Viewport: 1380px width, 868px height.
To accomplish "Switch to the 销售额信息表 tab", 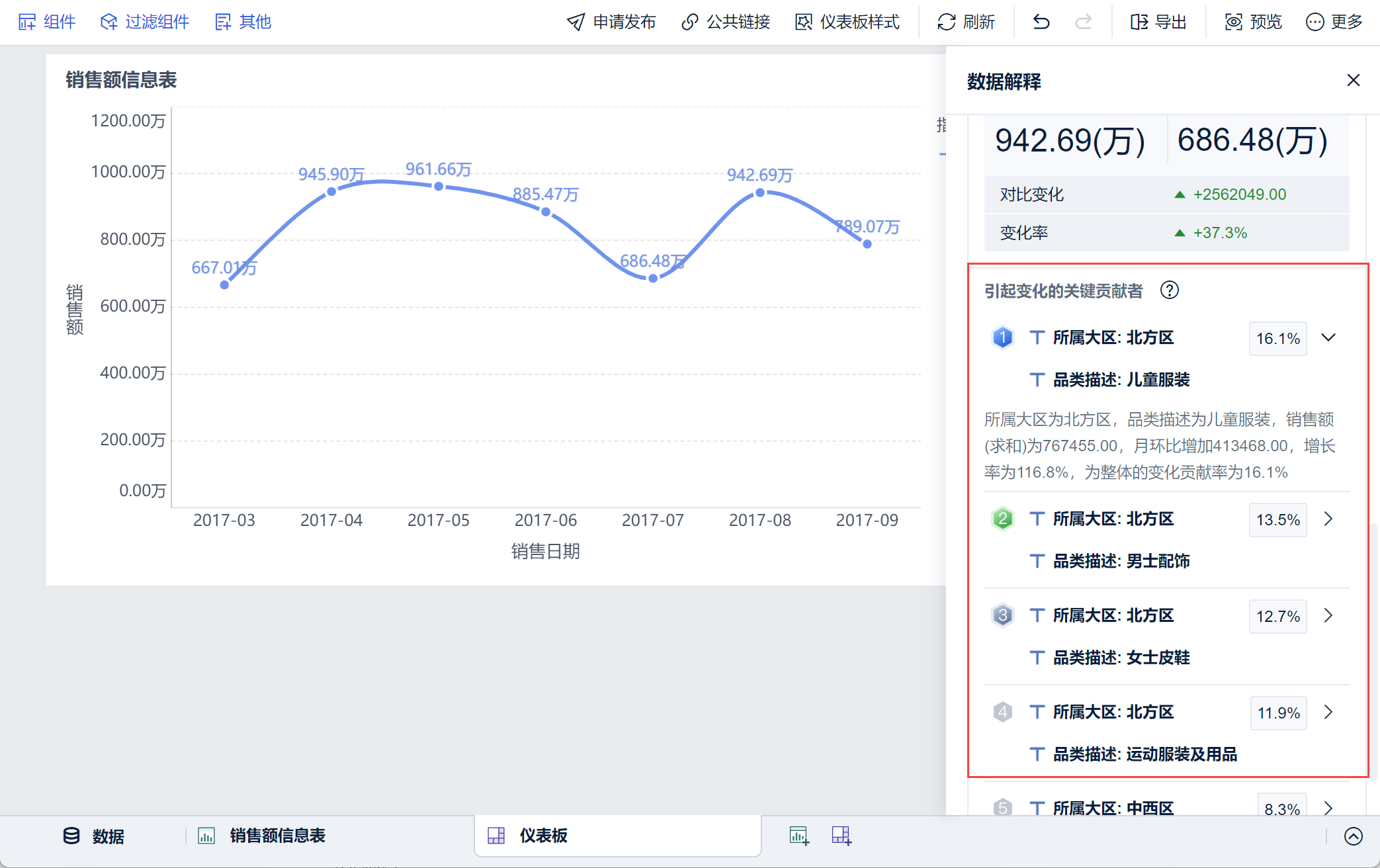I will [277, 836].
